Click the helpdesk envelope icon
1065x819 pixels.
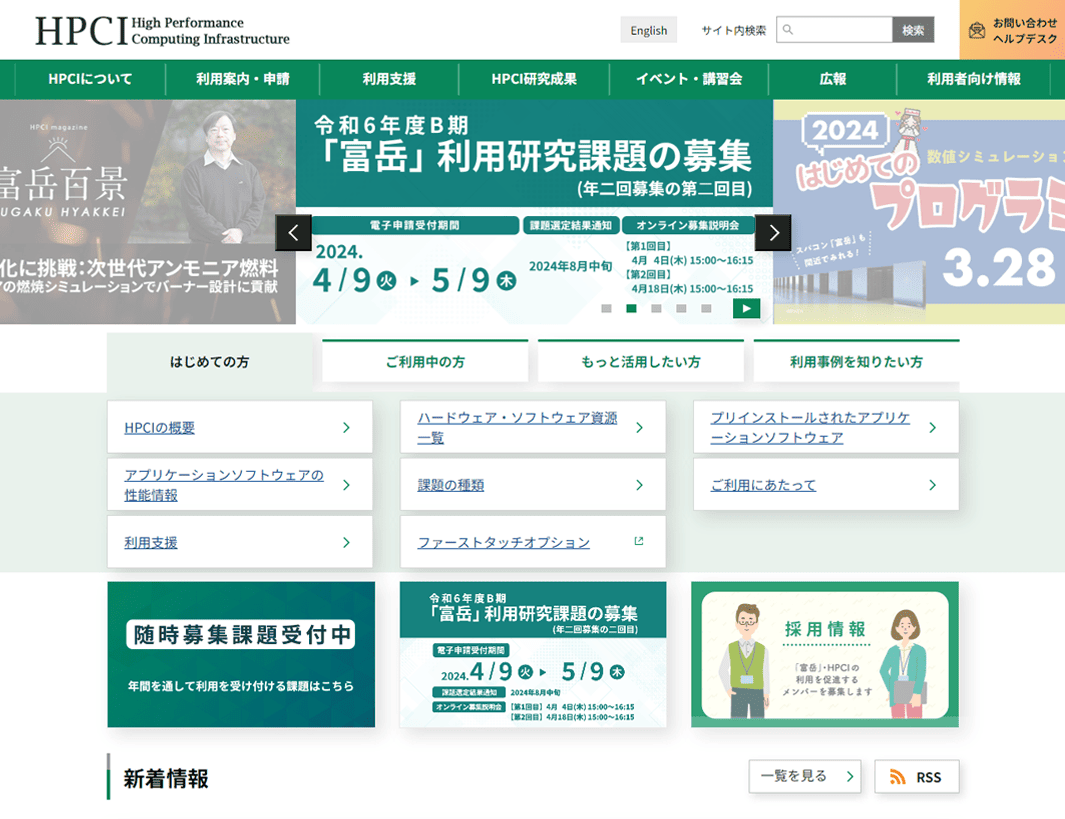click(977, 31)
